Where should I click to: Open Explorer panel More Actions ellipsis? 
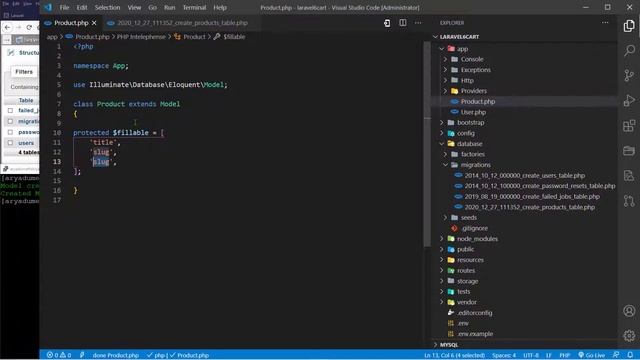[605, 23]
